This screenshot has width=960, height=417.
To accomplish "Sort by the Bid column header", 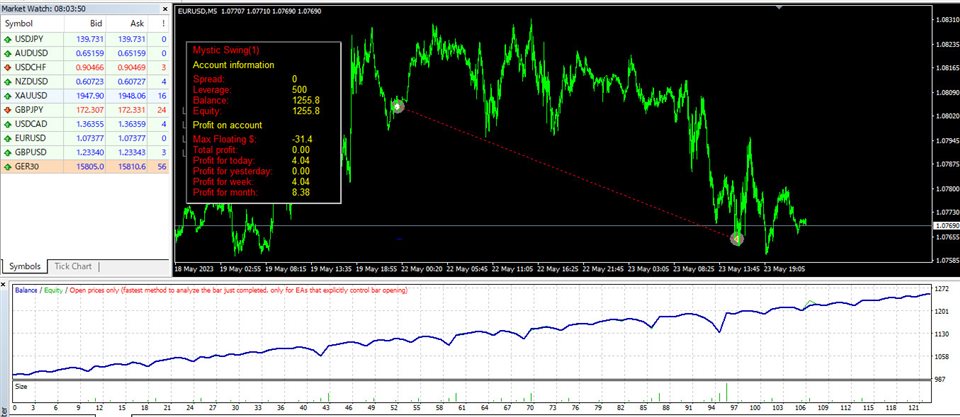I will point(85,24).
